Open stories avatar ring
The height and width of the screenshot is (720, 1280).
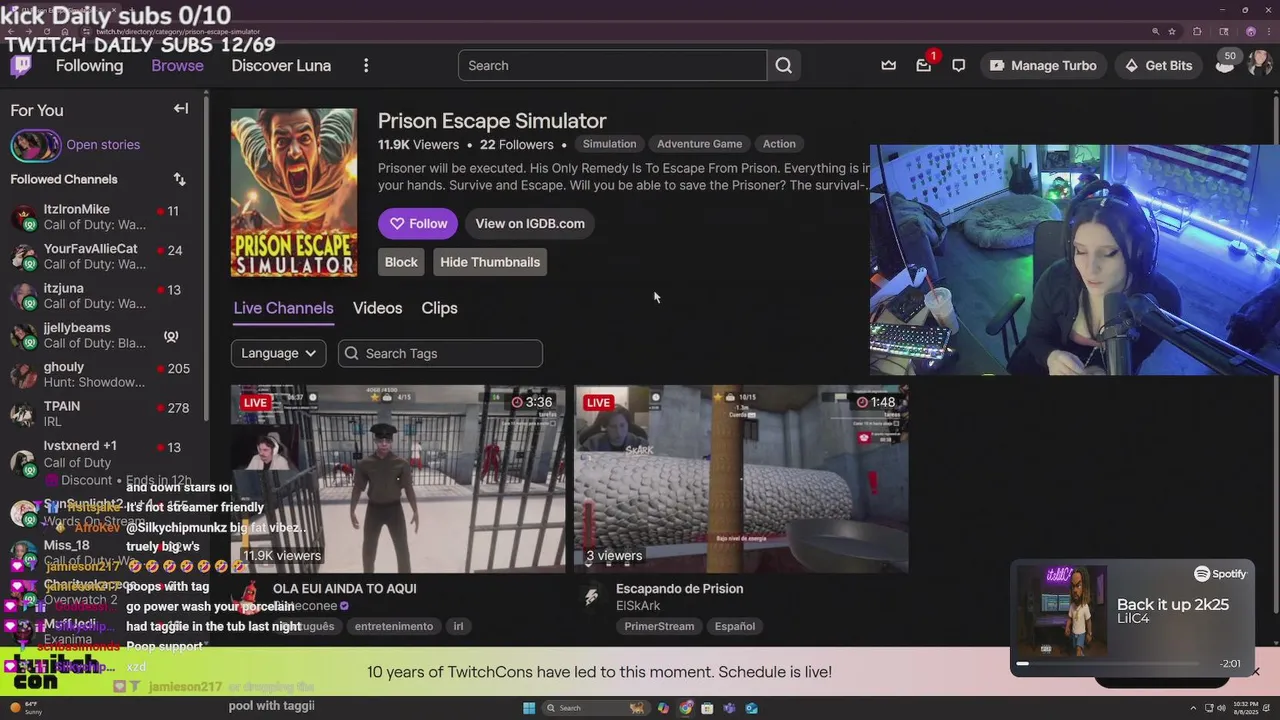click(x=35, y=145)
